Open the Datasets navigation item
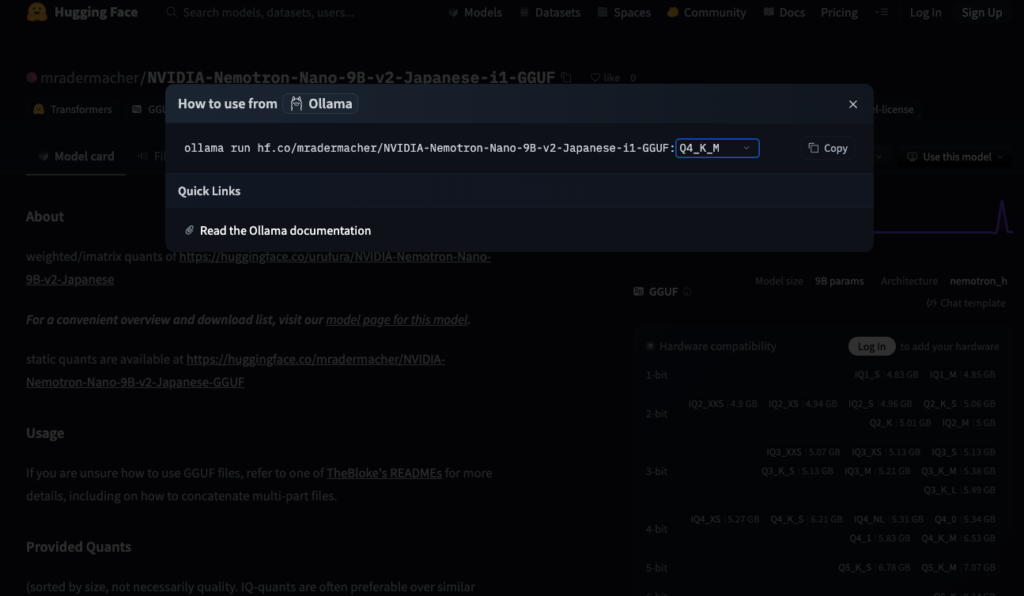 coord(550,13)
